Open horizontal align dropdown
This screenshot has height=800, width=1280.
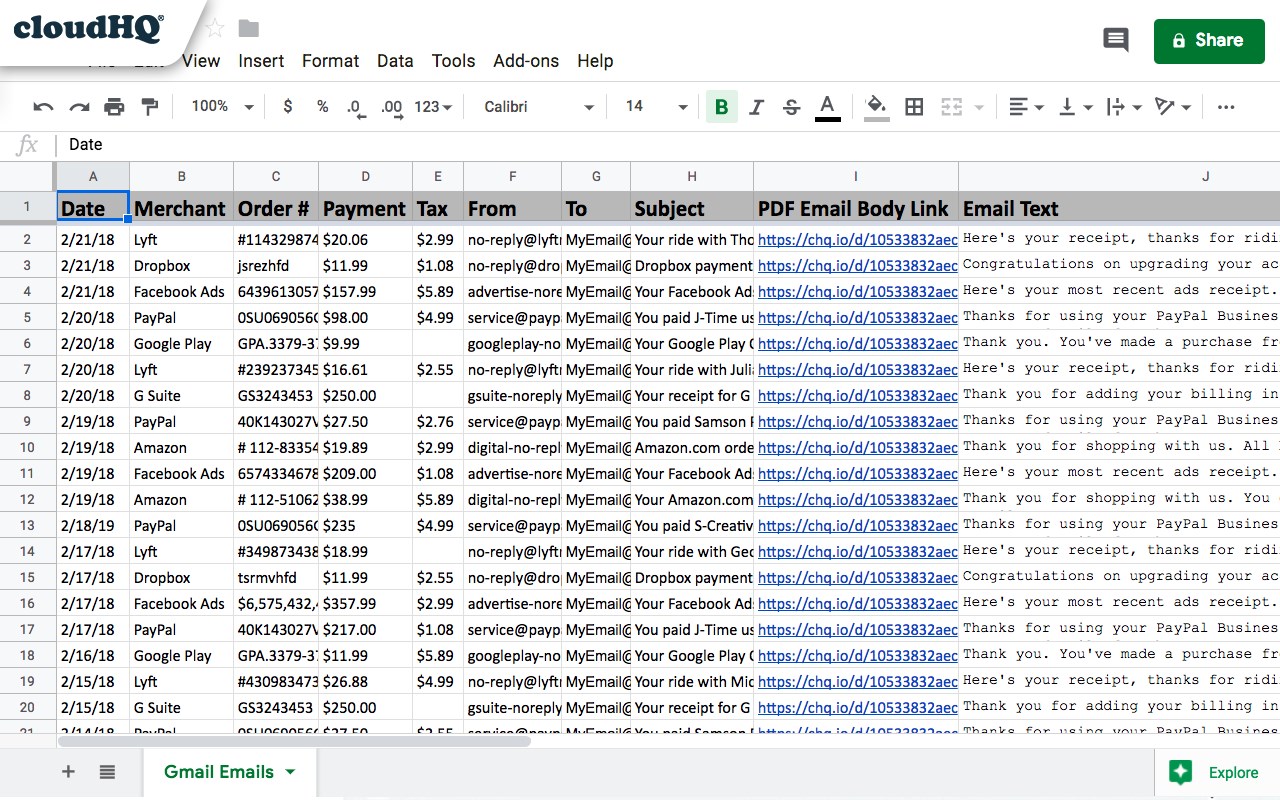(x=1026, y=107)
